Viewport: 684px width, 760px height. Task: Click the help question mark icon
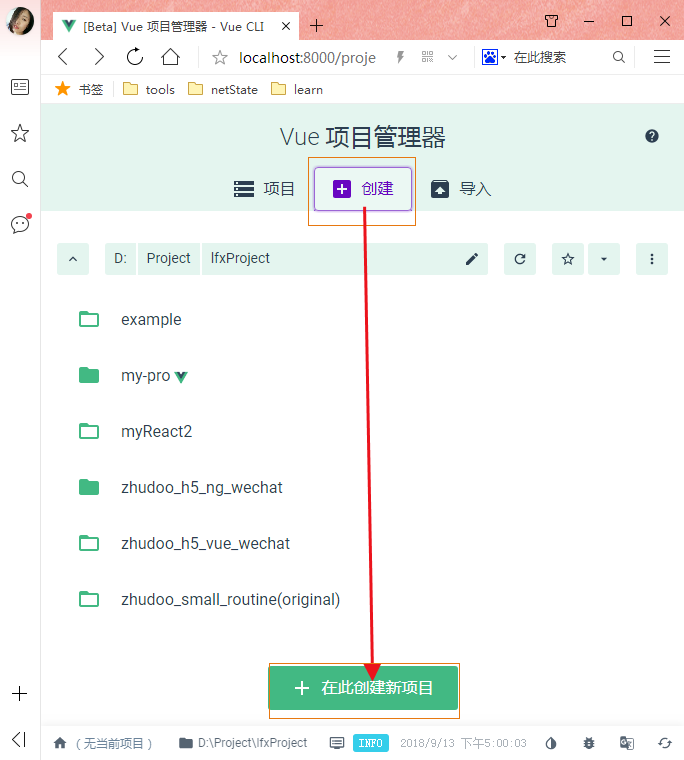click(x=652, y=136)
